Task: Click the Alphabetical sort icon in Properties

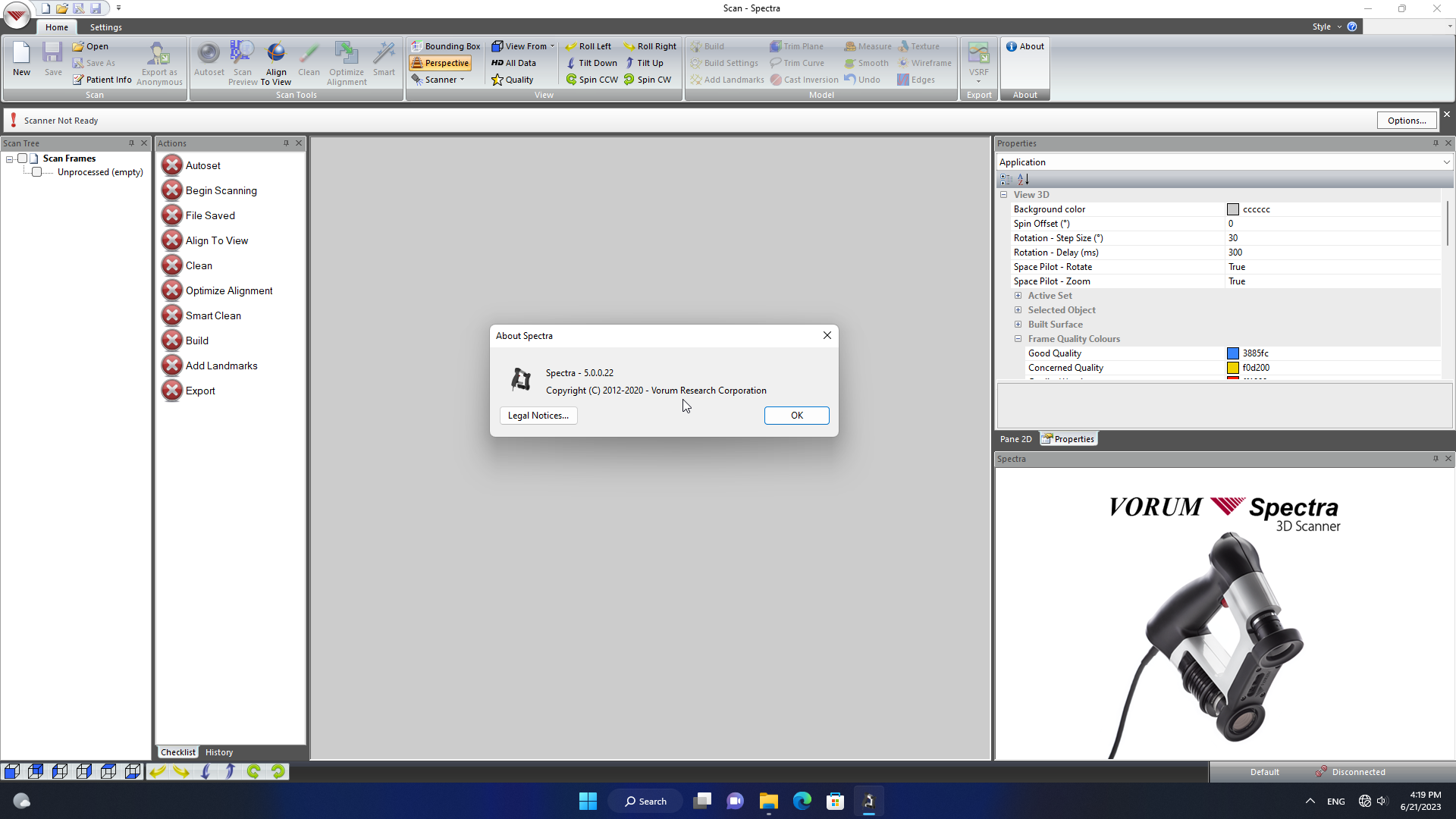Action: [1024, 180]
